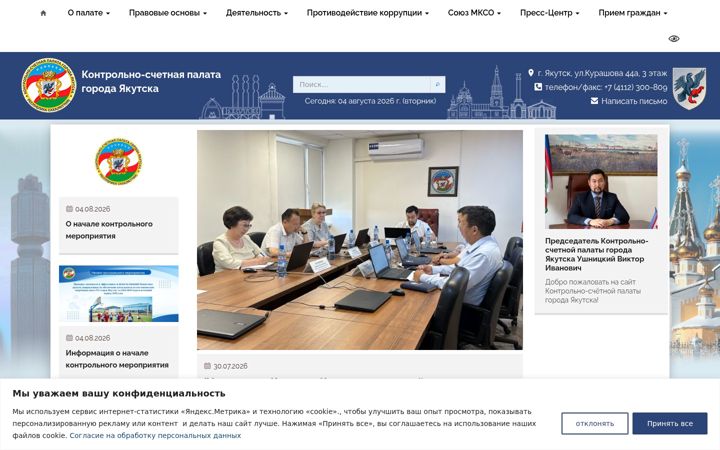Open the large meeting room photo
The width and height of the screenshot is (720, 450).
click(x=360, y=240)
